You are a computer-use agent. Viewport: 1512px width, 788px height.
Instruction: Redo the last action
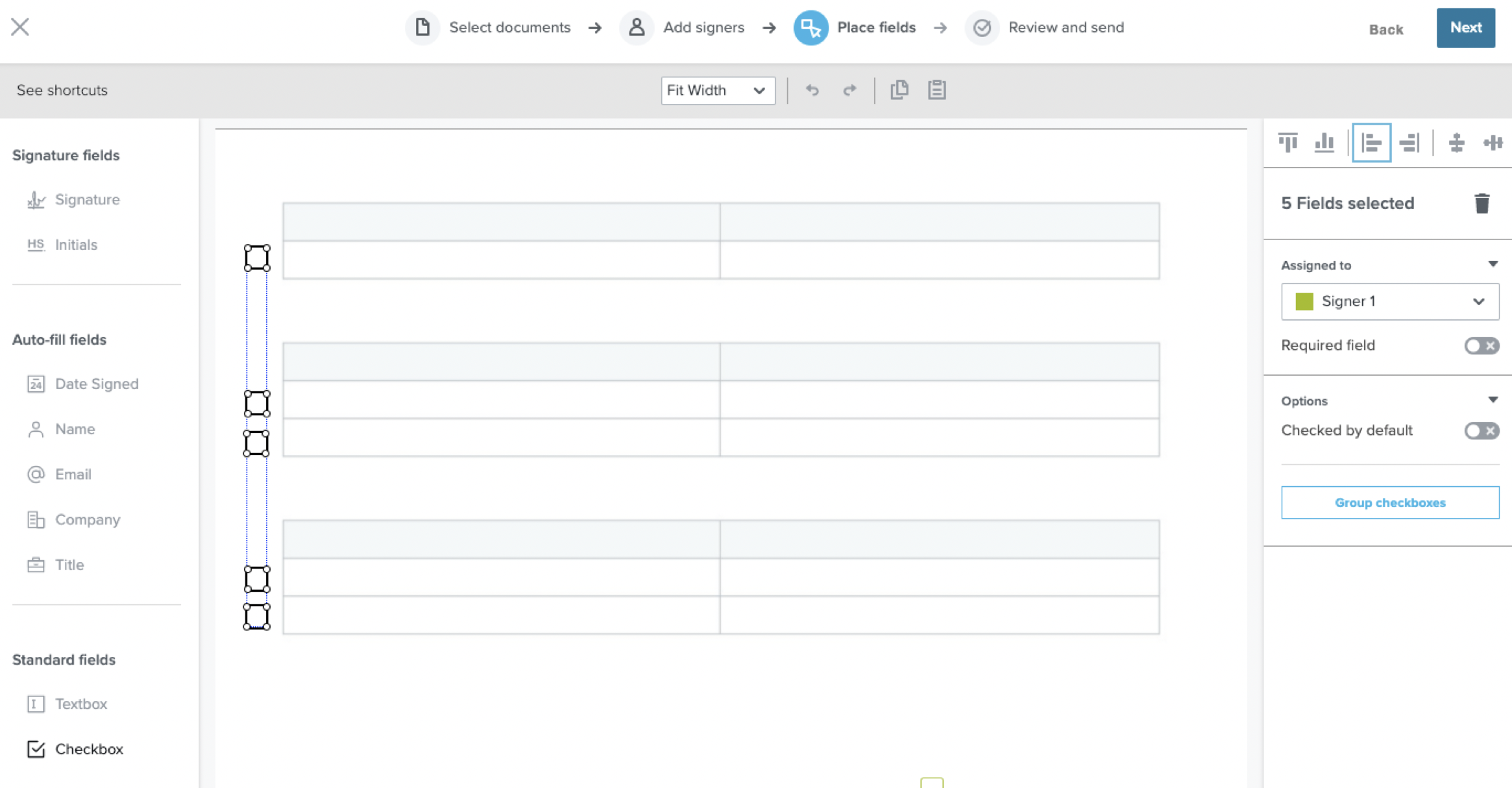(x=849, y=90)
